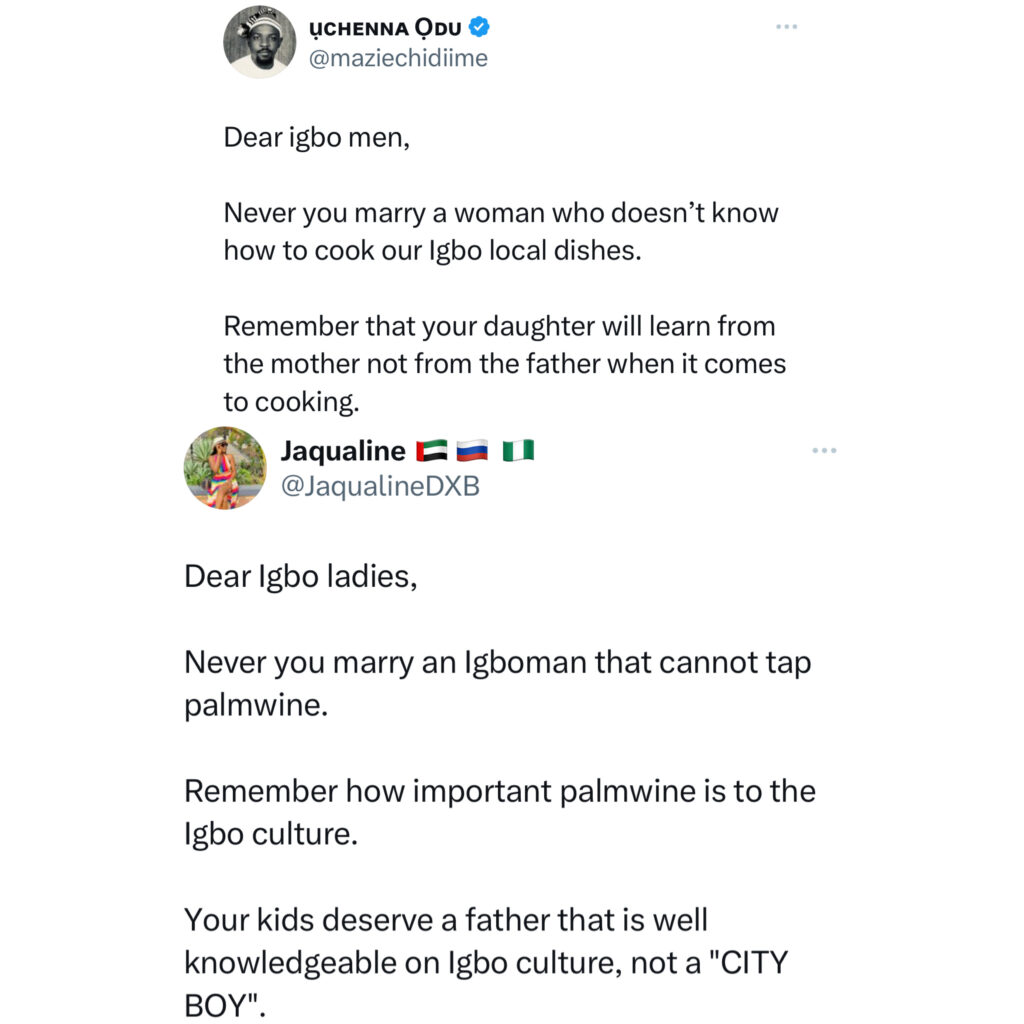Viewport: 1024px width, 1024px height.
Task: Click the @maziechidiime handle
Action: (x=400, y=58)
